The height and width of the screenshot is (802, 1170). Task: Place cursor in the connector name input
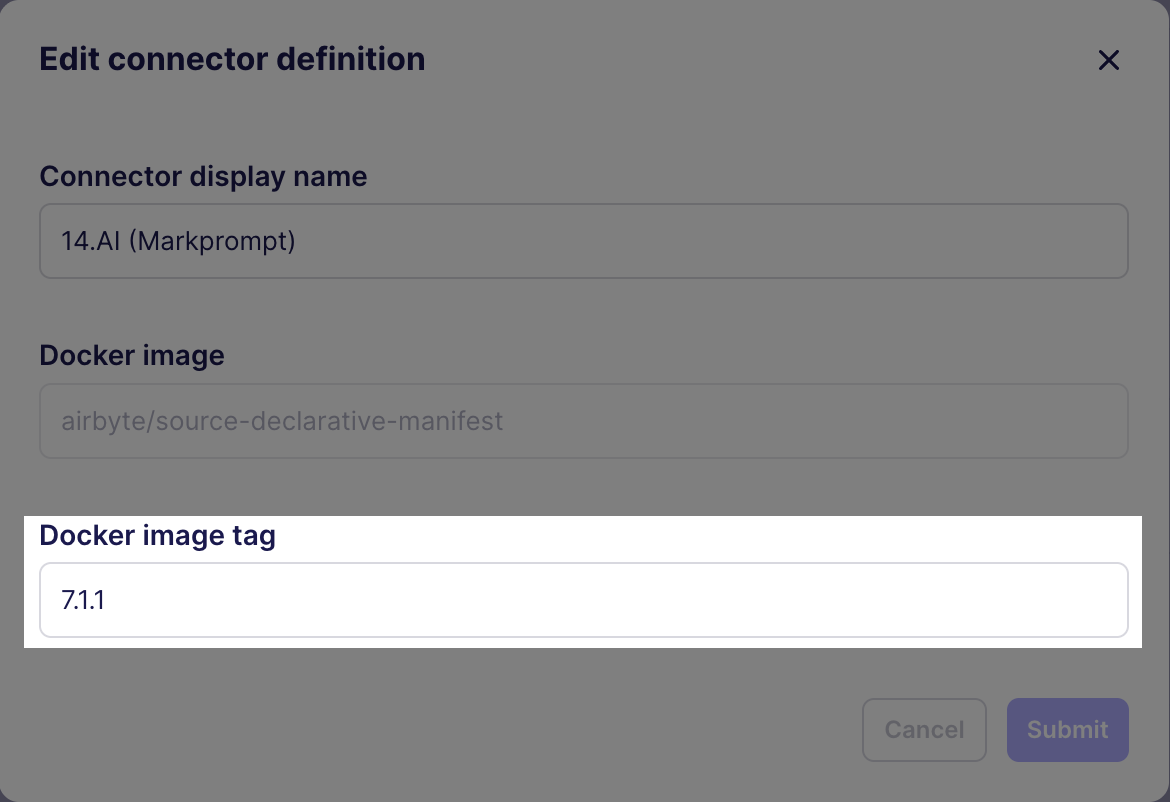[x=584, y=241]
